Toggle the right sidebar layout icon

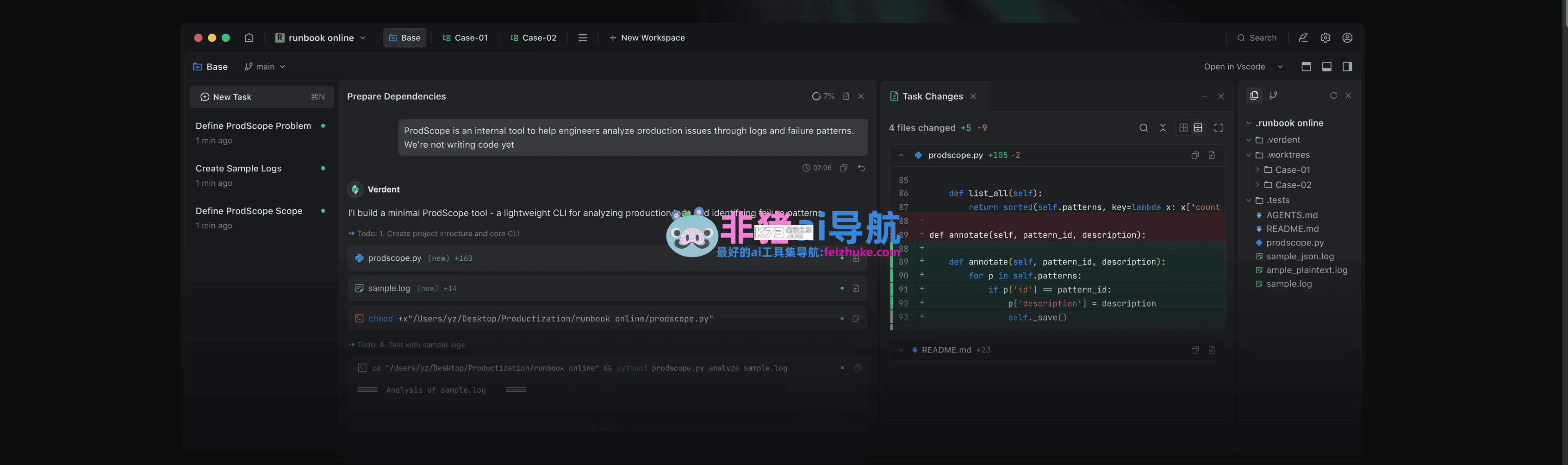1348,66
